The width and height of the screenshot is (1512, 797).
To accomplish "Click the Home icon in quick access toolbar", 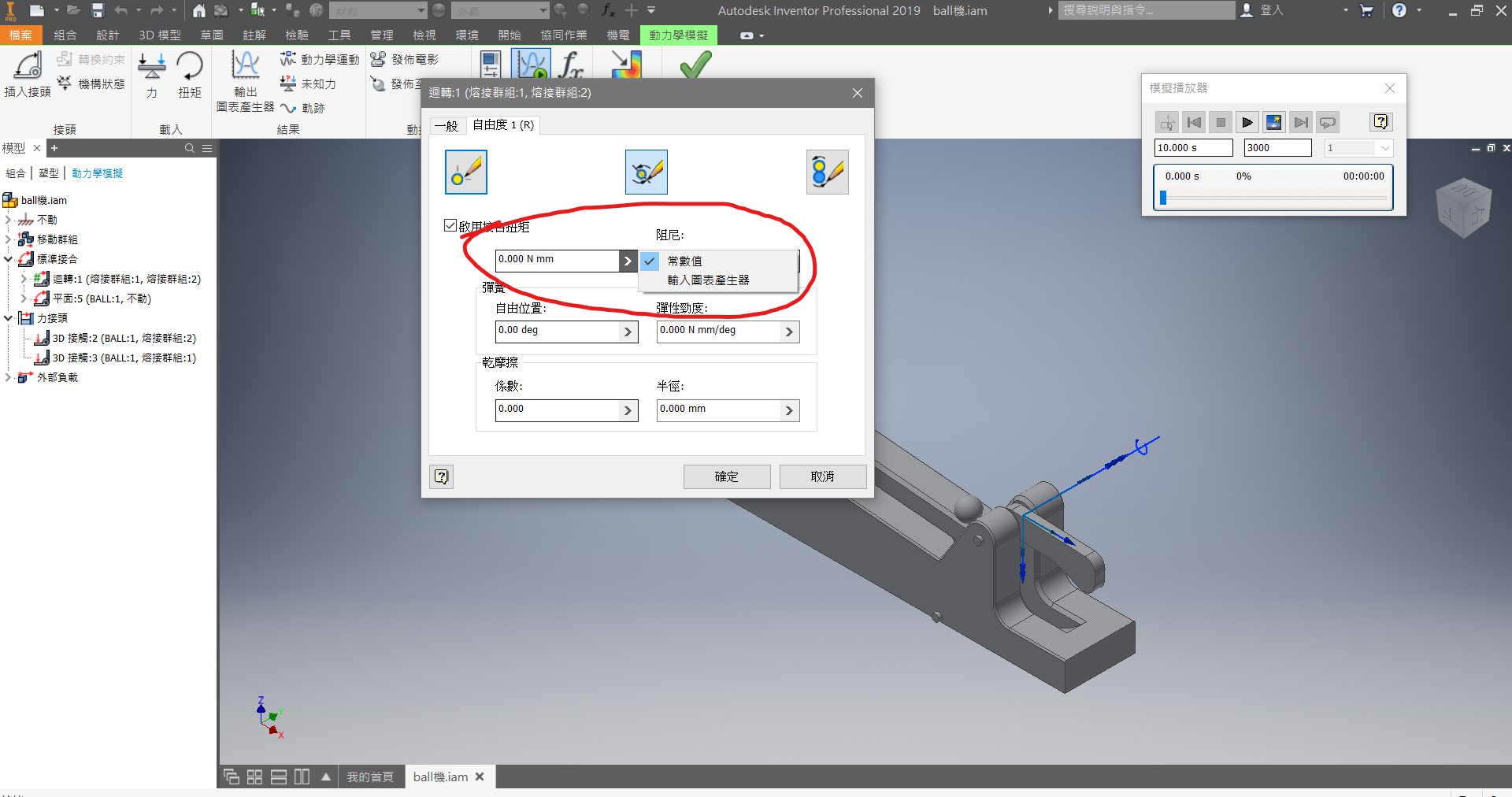I will pyautogui.click(x=199, y=10).
